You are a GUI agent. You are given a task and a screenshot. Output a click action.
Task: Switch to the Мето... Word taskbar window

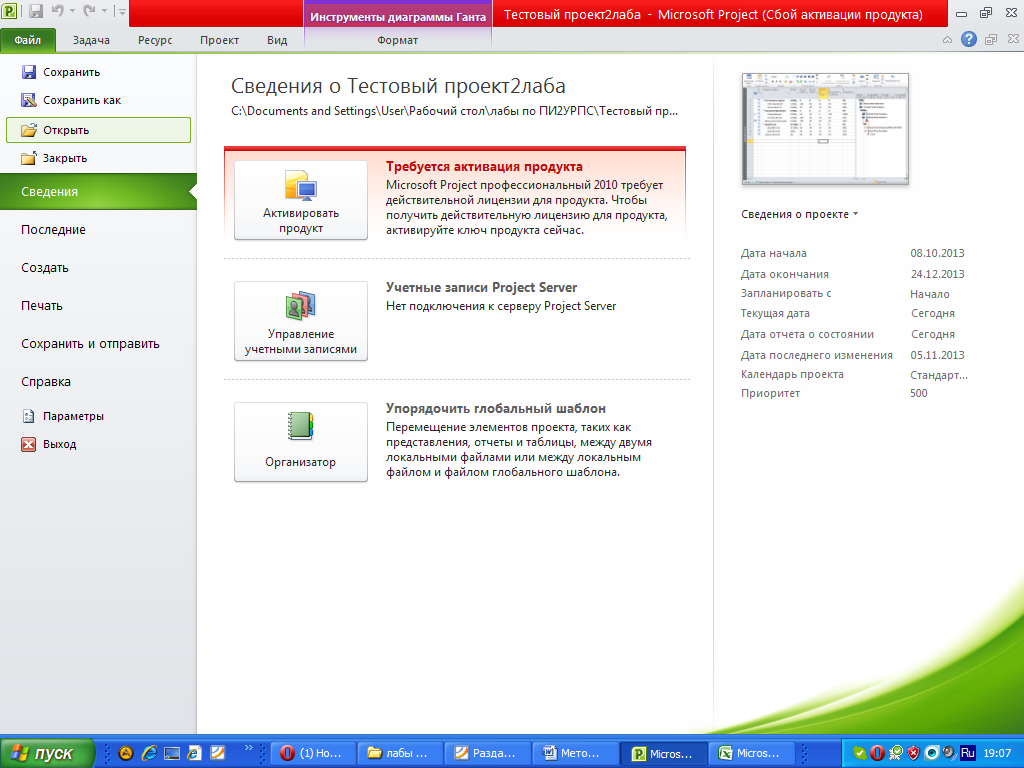point(575,753)
